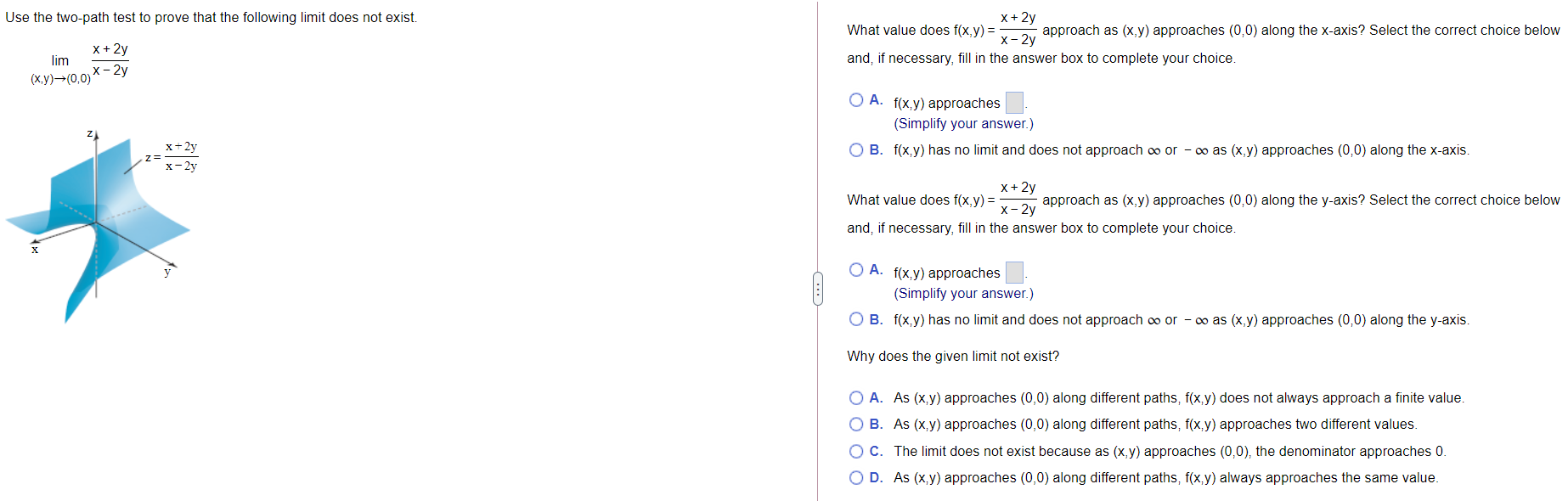Viewport: 1568px width, 501px height.
Task: Select answer C about denominator approaching 0
Action: pos(858,451)
